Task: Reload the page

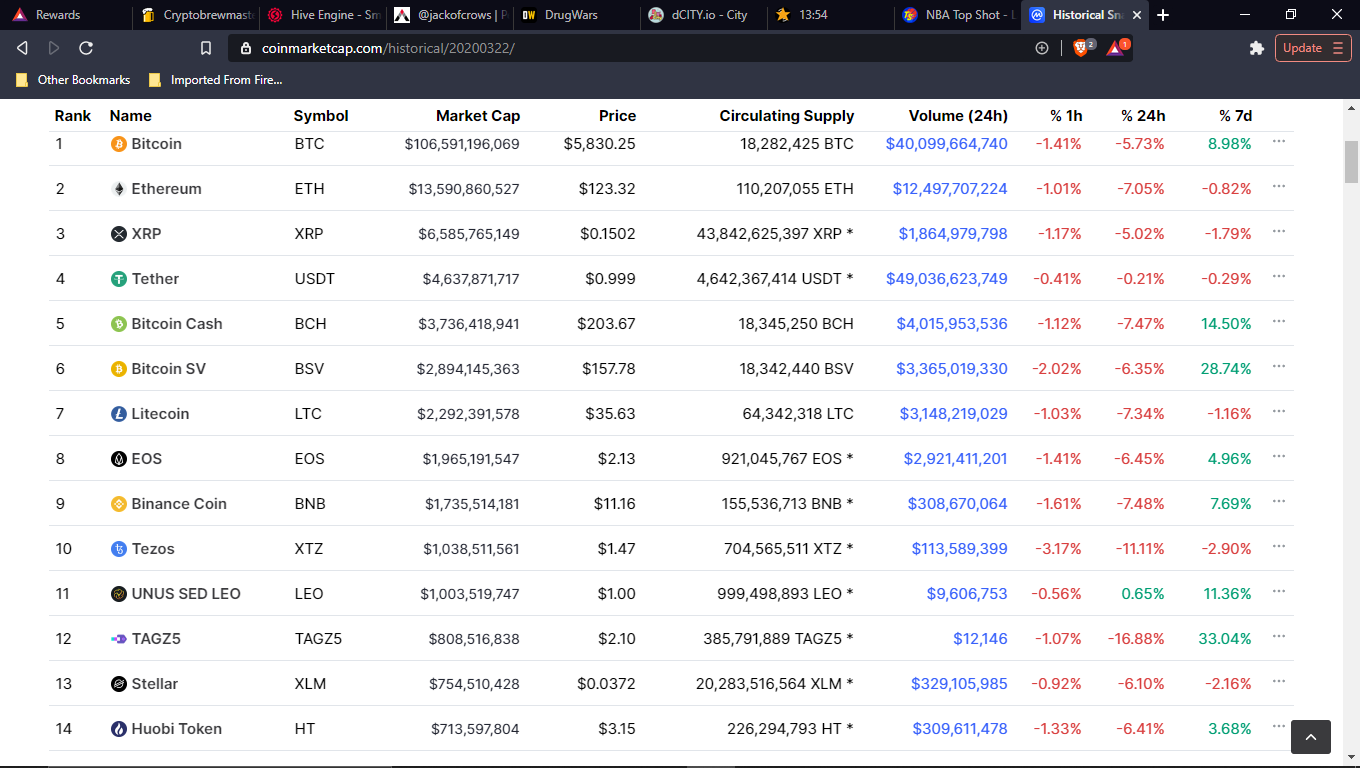Action: pyautogui.click(x=86, y=48)
